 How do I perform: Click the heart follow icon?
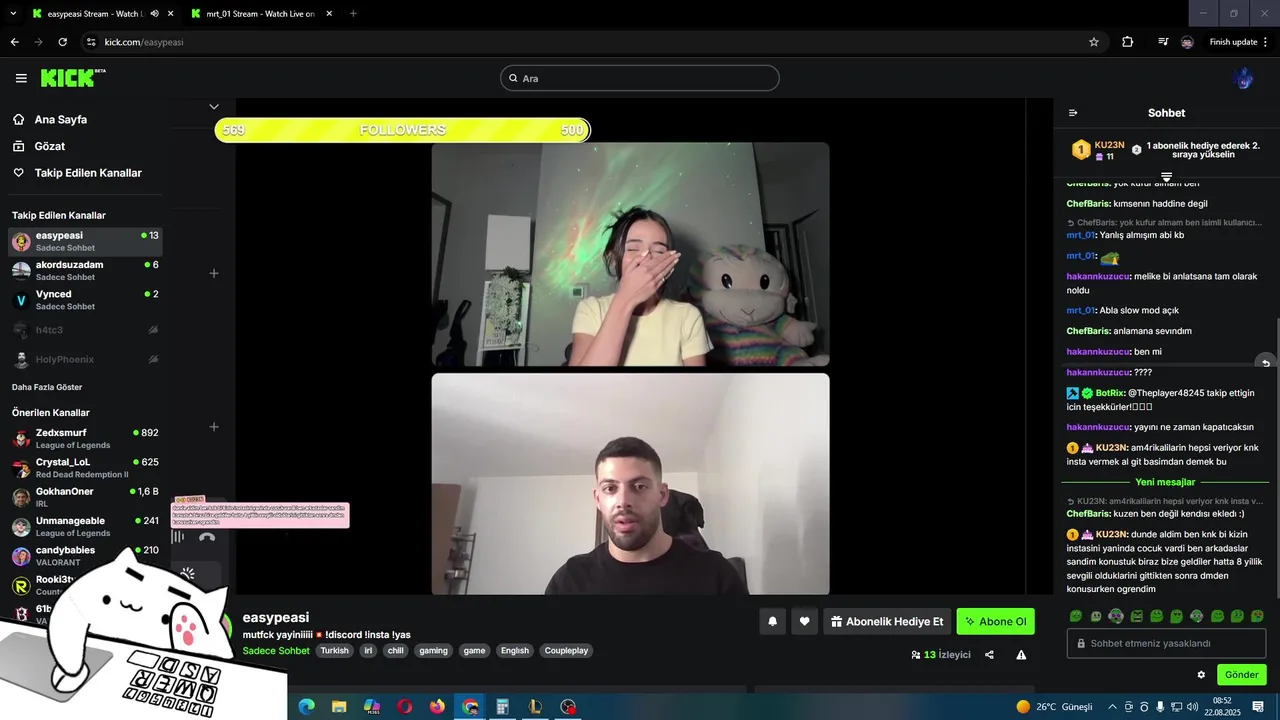(804, 621)
